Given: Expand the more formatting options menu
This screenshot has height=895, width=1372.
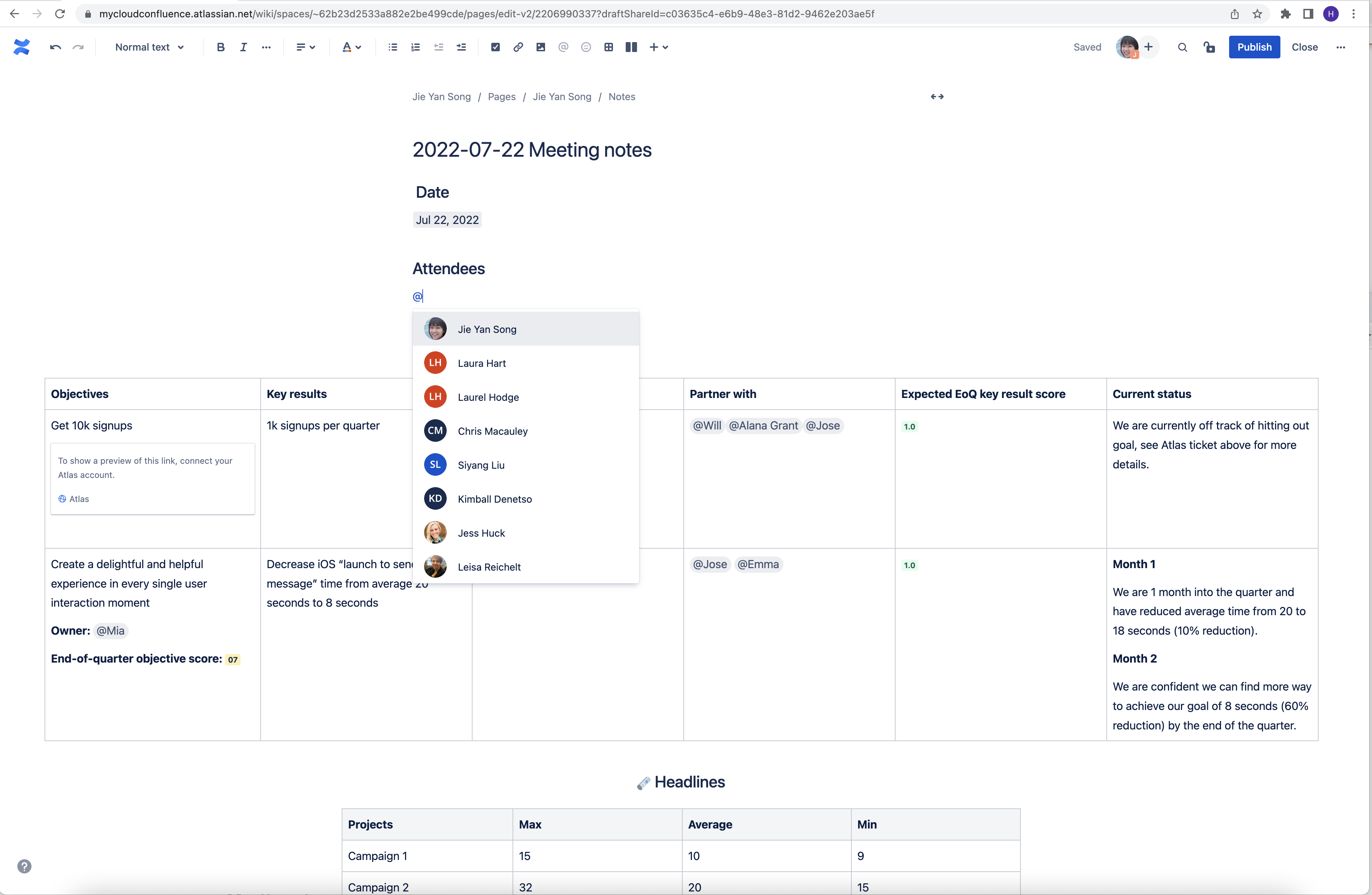Looking at the screenshot, I should point(266,47).
